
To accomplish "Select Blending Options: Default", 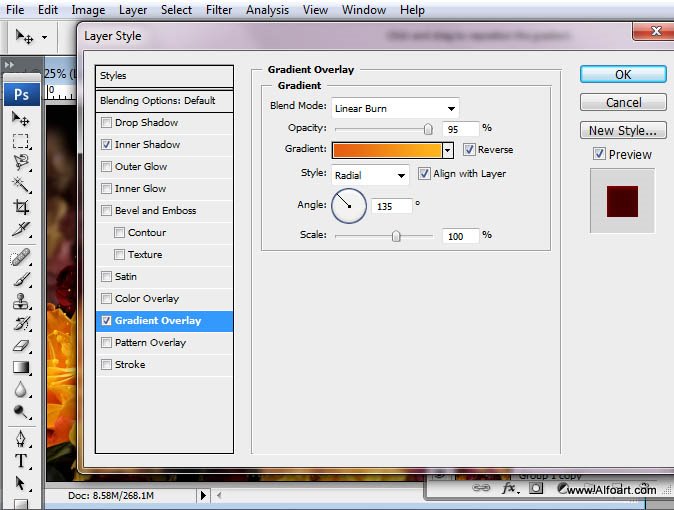I will tap(164, 101).
